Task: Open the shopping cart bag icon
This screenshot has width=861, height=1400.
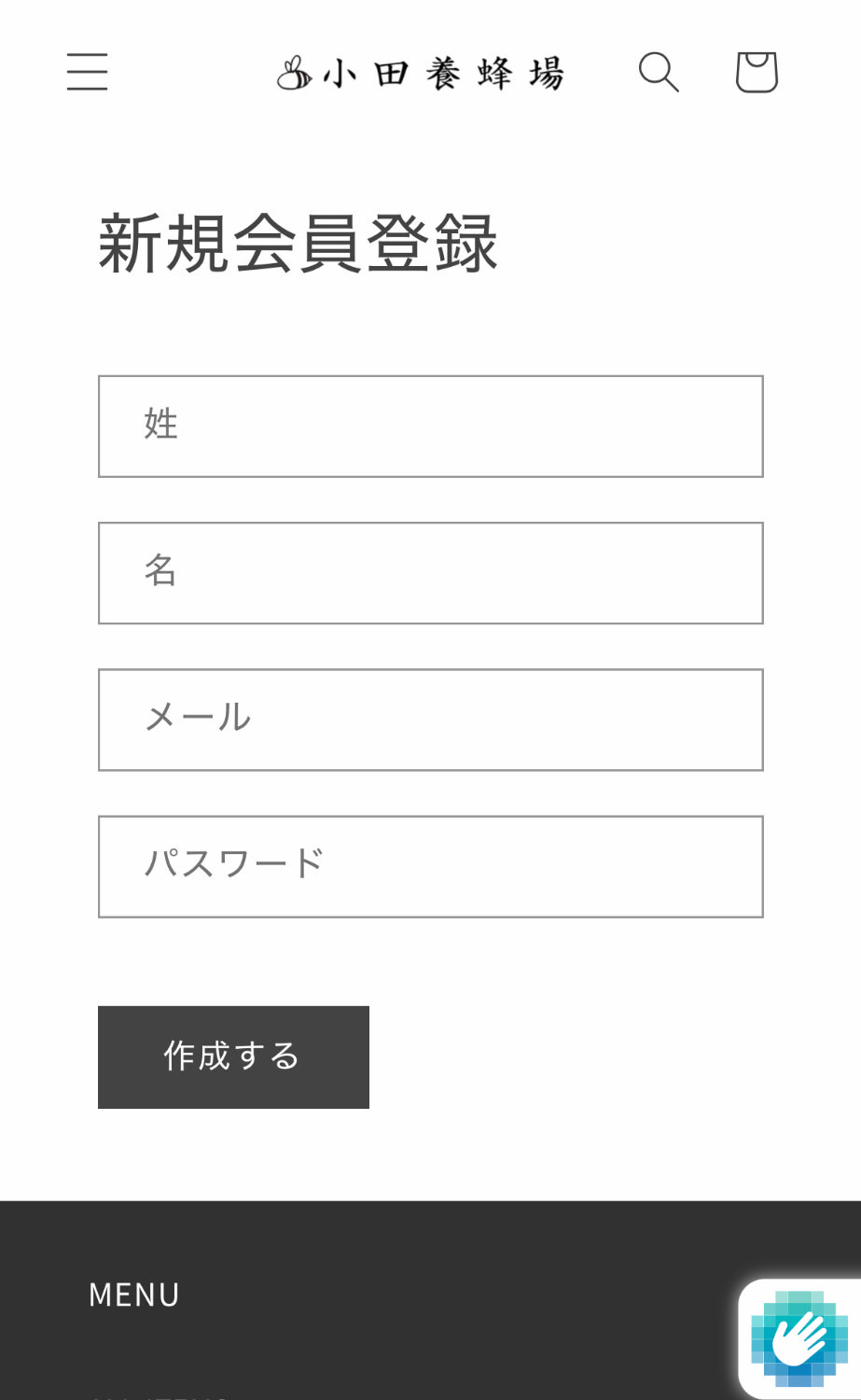Action: [756, 72]
